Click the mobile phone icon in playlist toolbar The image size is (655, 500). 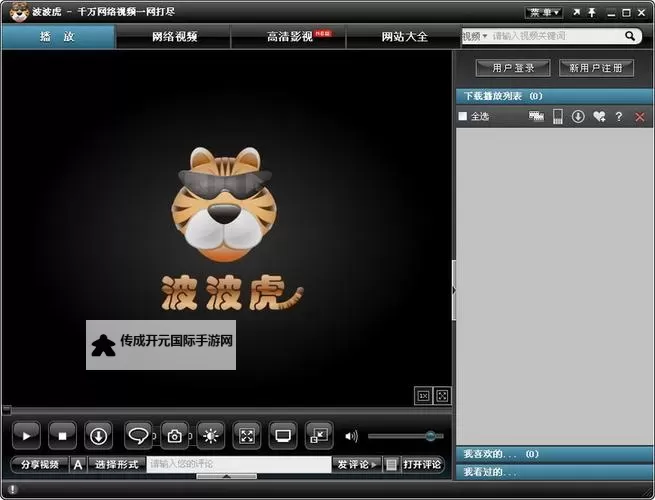tap(558, 116)
